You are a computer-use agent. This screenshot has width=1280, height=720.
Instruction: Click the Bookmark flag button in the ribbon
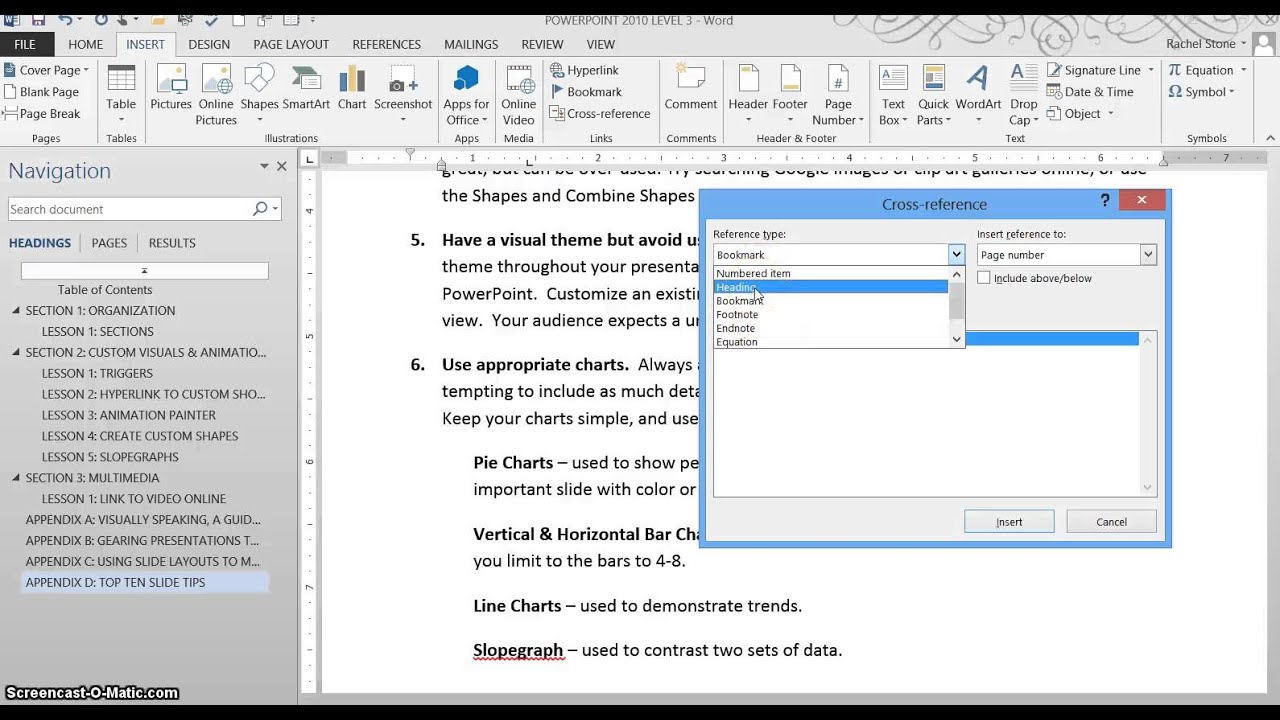586,92
